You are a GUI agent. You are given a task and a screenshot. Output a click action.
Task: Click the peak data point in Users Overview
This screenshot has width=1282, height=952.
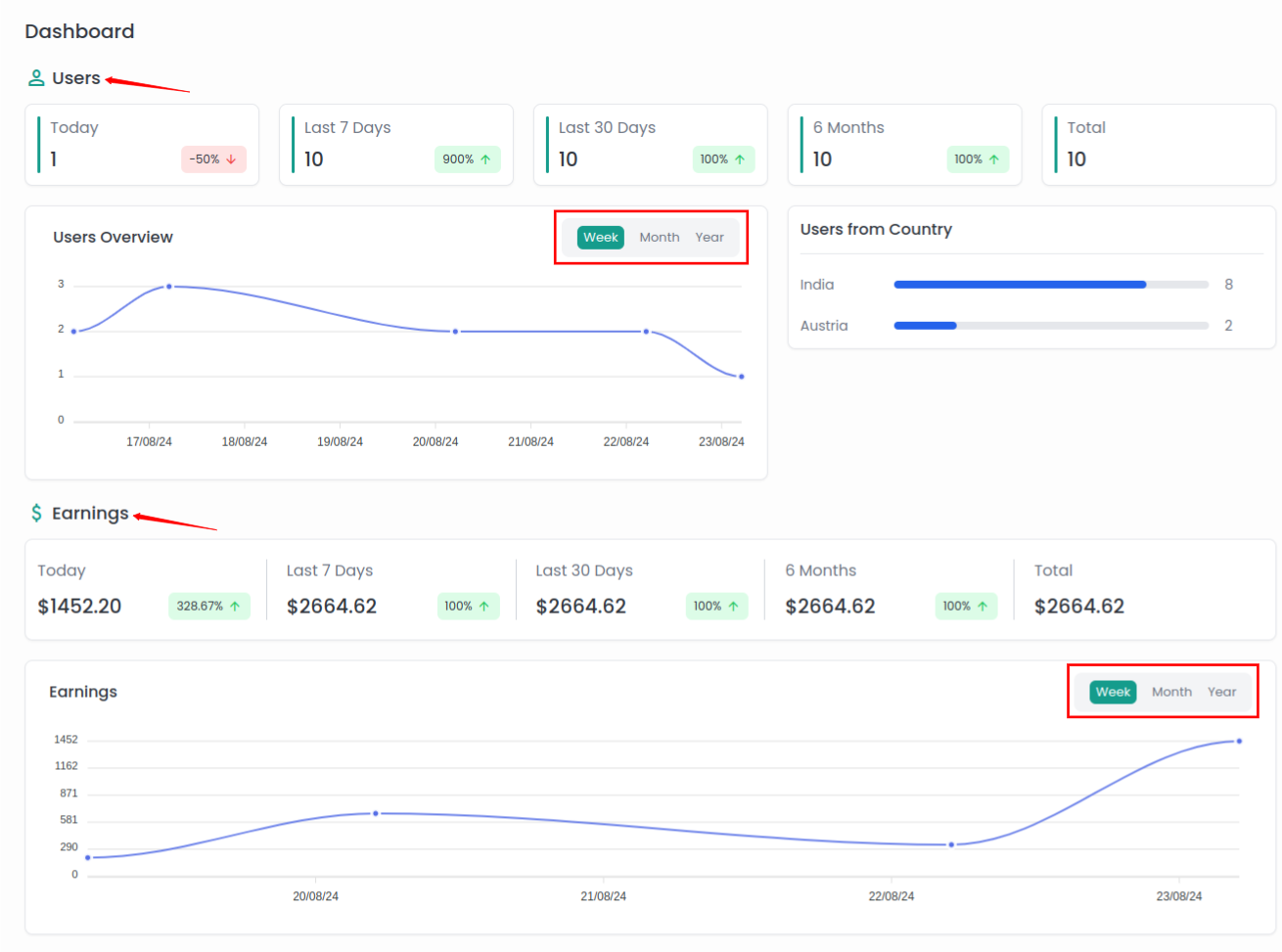click(169, 287)
